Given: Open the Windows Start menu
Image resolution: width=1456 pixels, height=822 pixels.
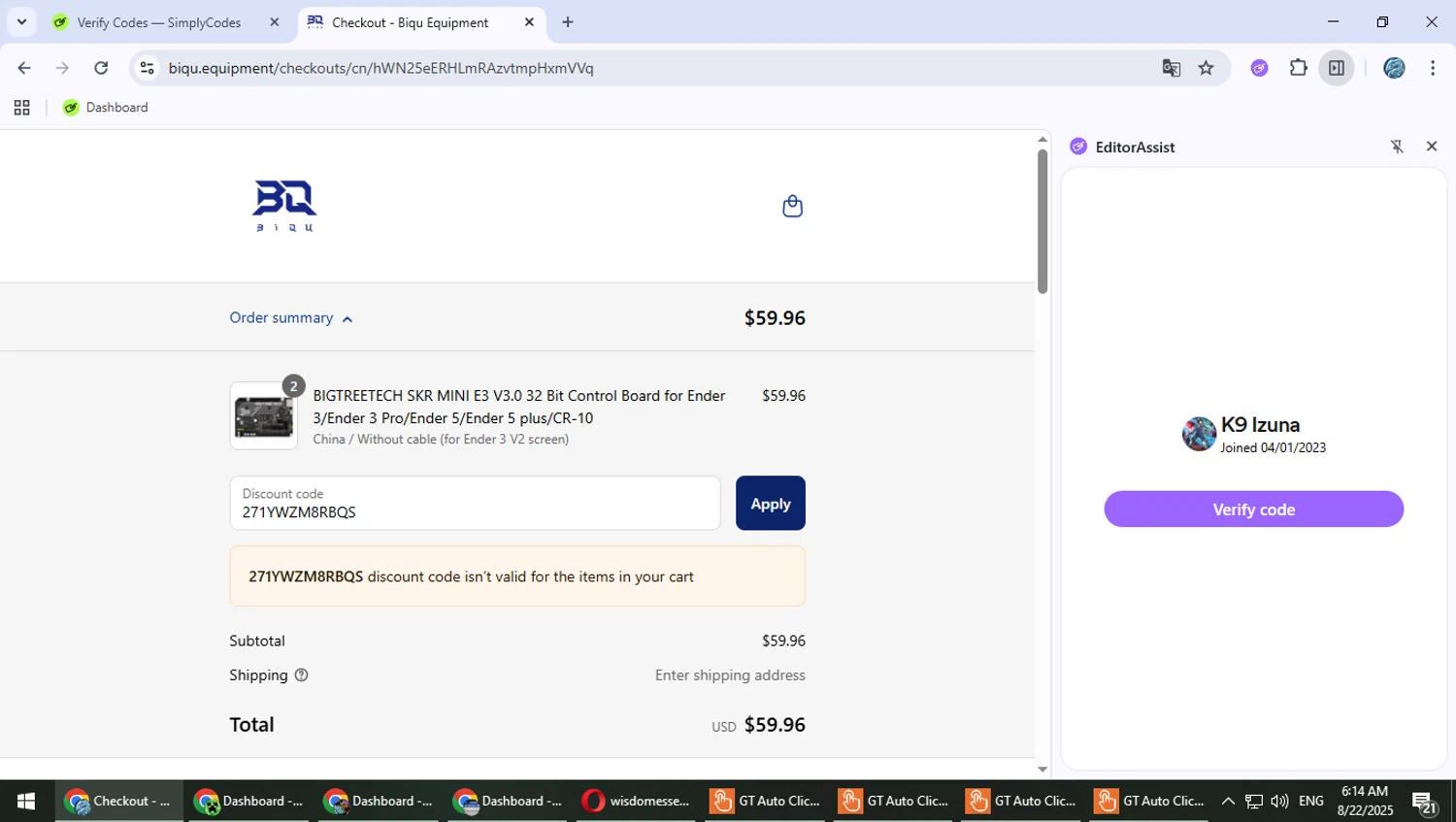Looking at the screenshot, I should click(26, 801).
